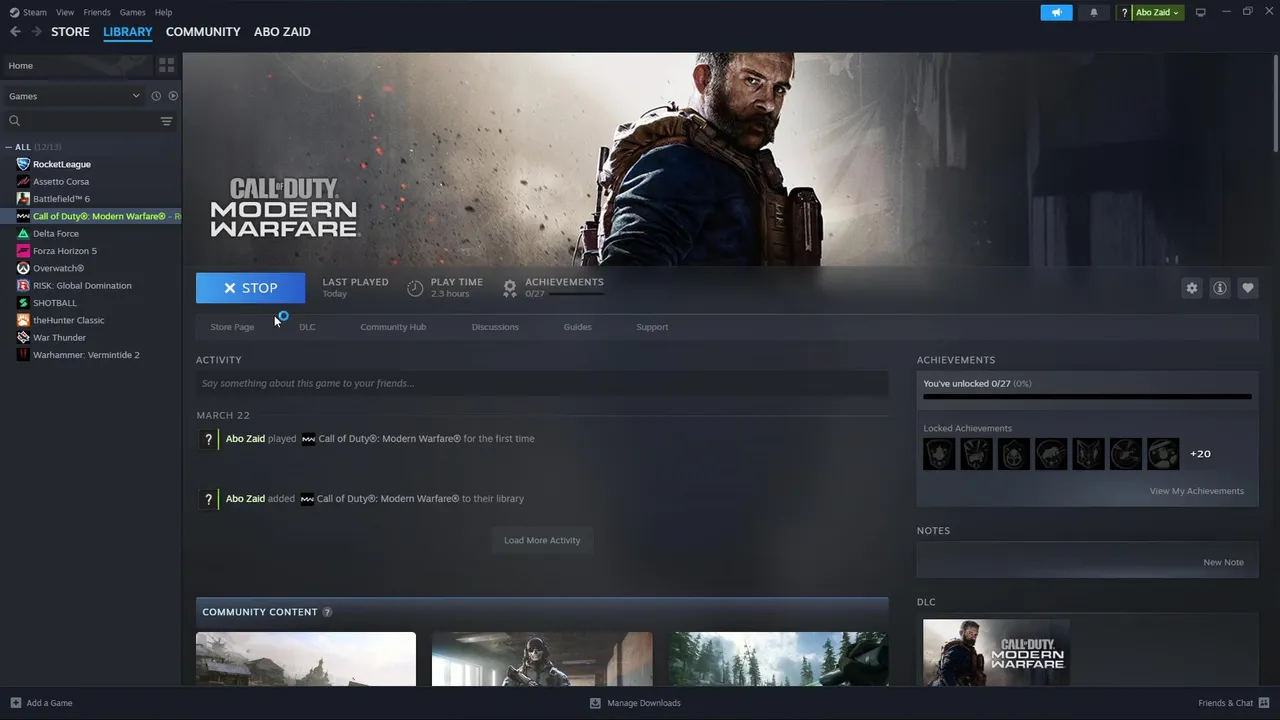Open the Discussions link
1280x720 pixels.
click(x=495, y=327)
